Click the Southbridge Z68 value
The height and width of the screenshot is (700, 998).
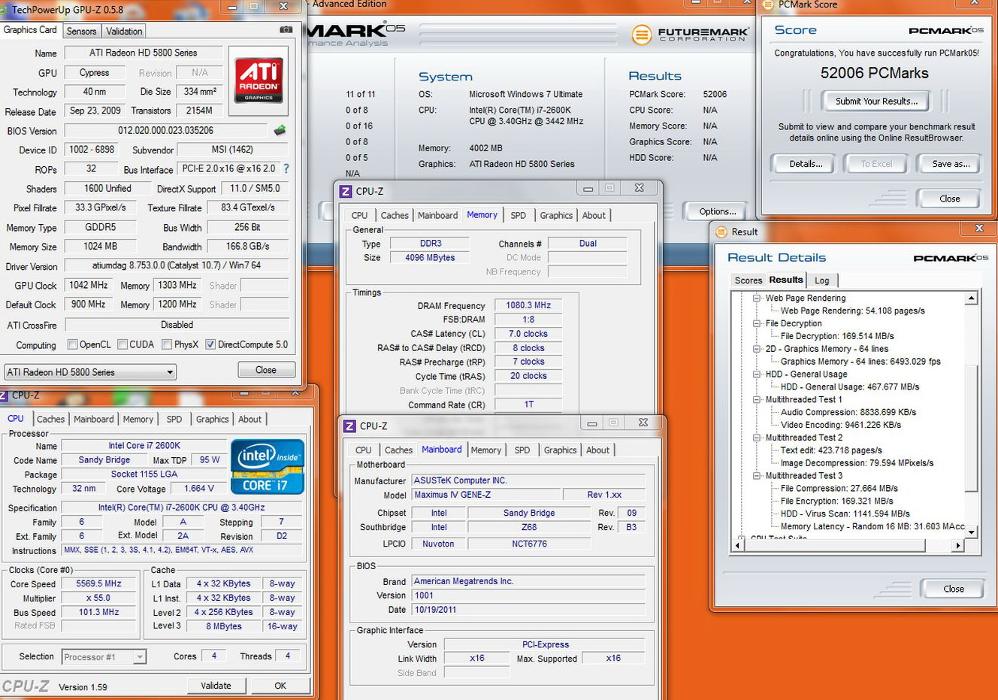529,528
